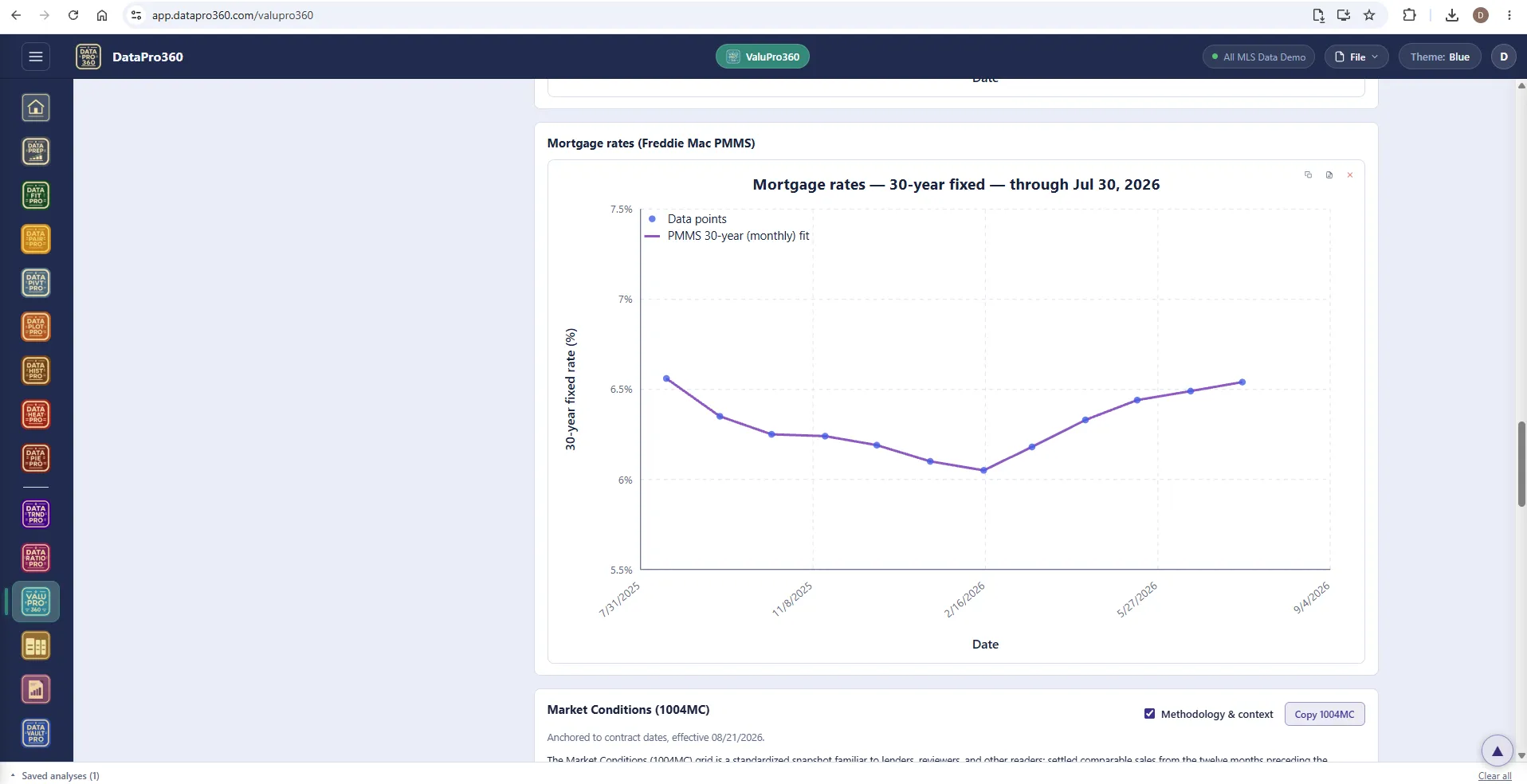Click the Market Conditions (1004MC) heading
This screenshot has width=1527, height=784.
click(628, 709)
